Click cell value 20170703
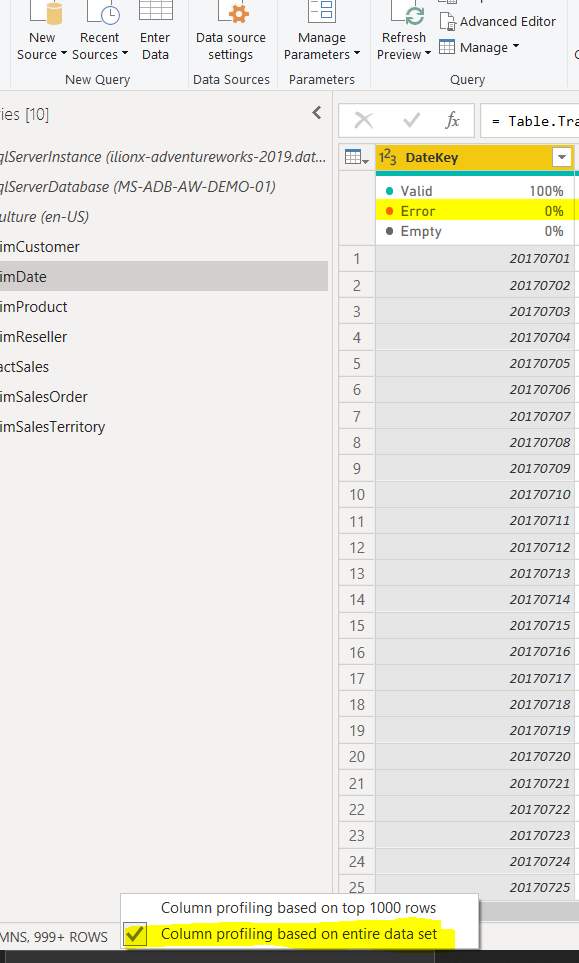Screen dimensions: 579x963 coord(475,311)
